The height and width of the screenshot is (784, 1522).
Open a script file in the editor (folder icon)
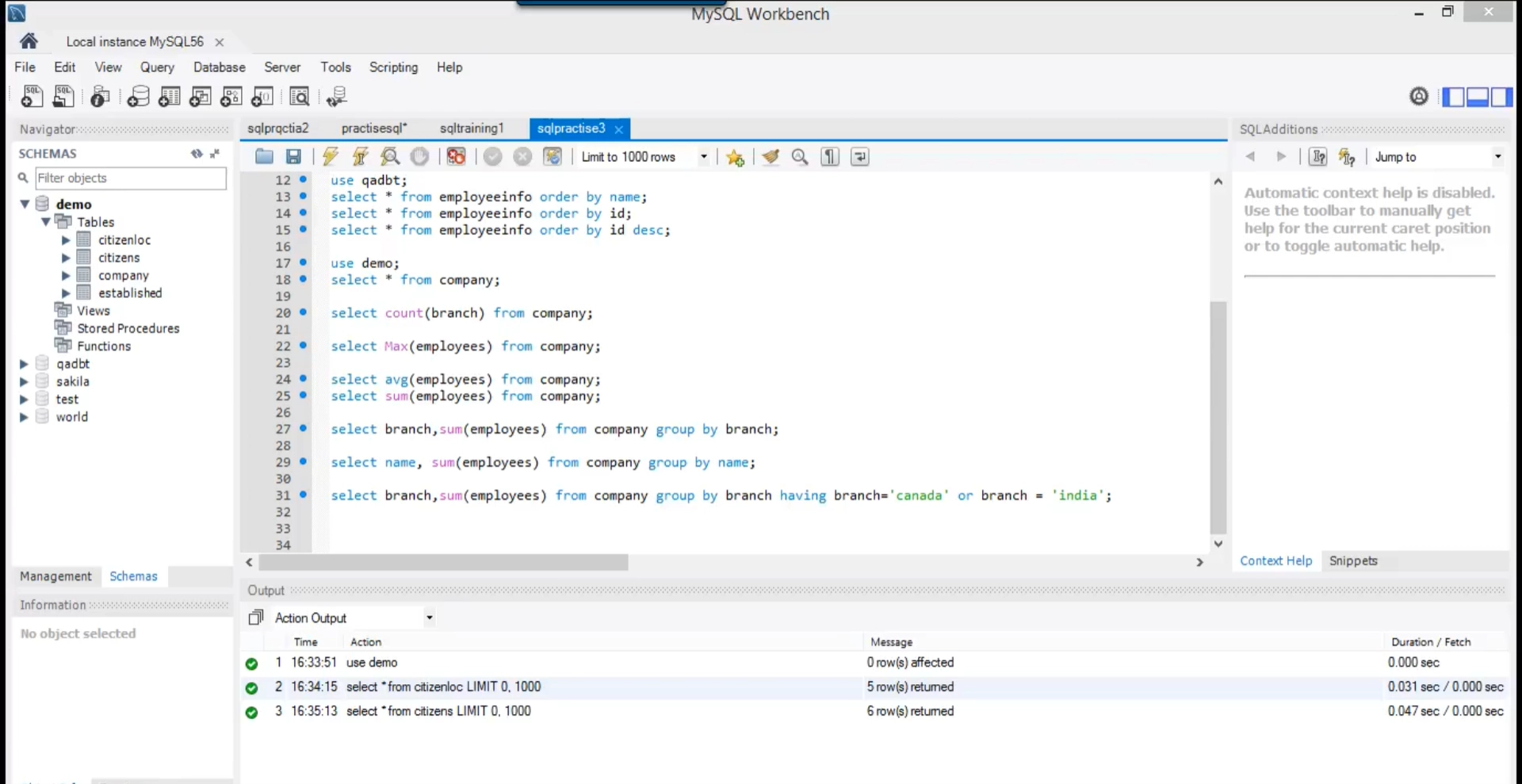(x=264, y=157)
